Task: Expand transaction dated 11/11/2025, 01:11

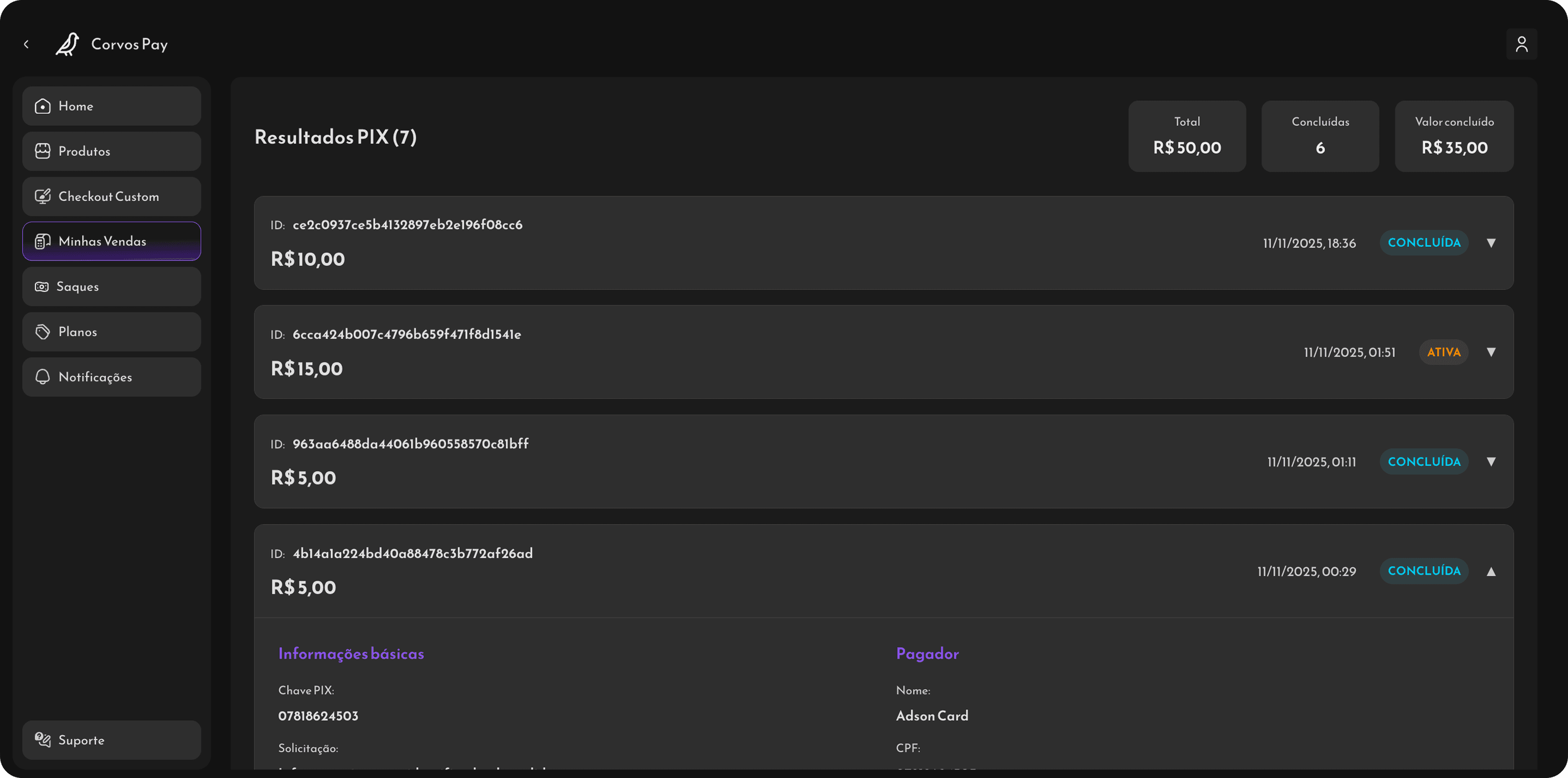Action: pyautogui.click(x=1491, y=461)
